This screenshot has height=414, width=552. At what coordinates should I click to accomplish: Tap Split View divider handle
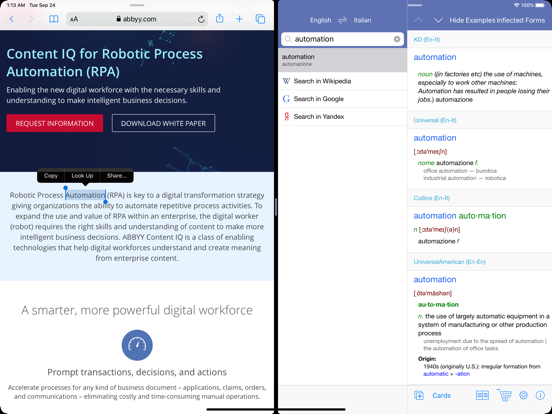pyautogui.click(x=276, y=207)
